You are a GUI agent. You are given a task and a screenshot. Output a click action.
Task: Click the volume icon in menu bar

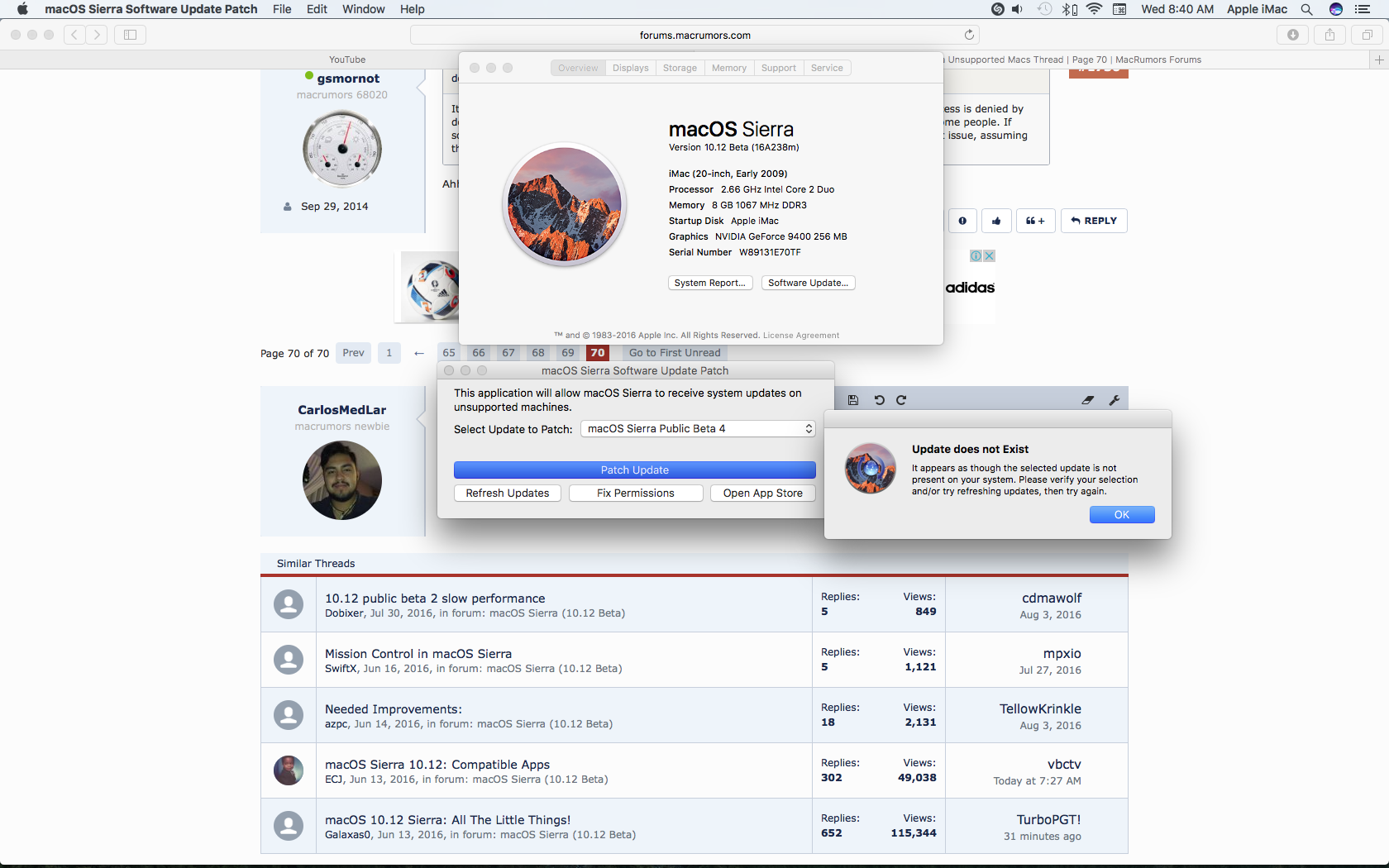click(1017, 9)
